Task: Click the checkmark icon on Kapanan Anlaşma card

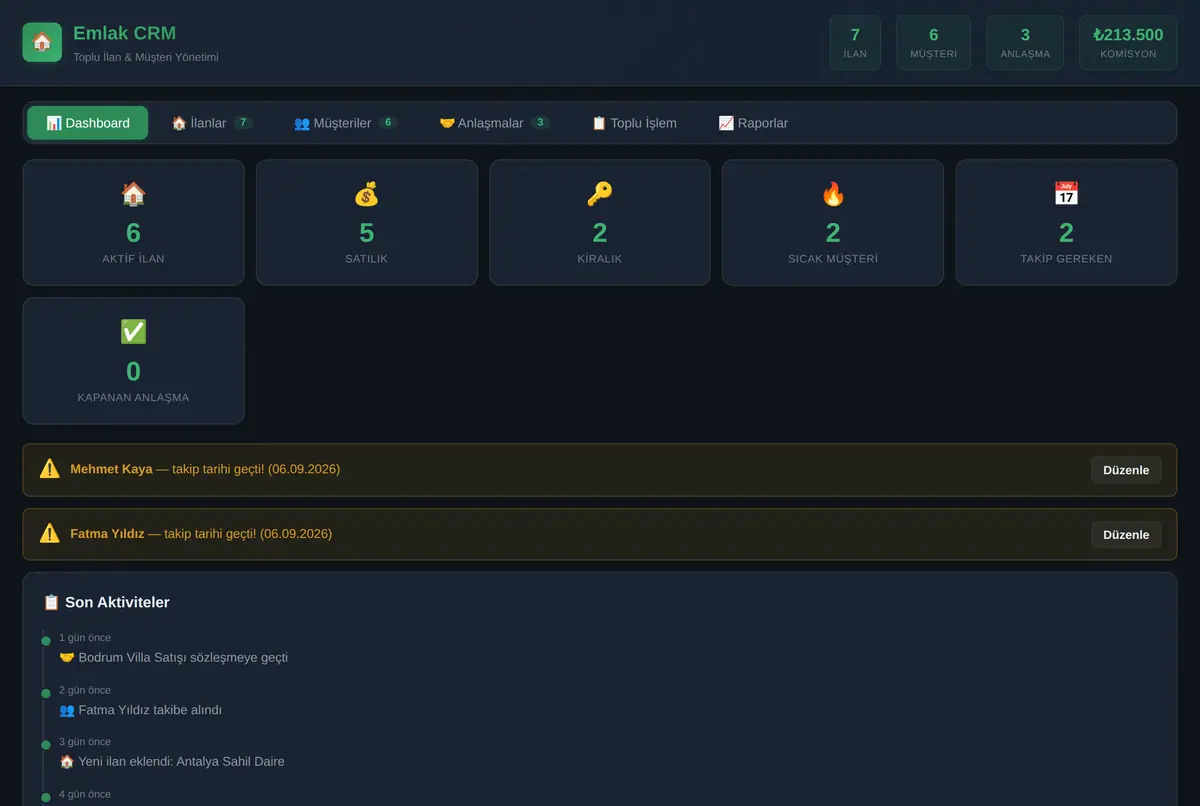Action: 133,332
